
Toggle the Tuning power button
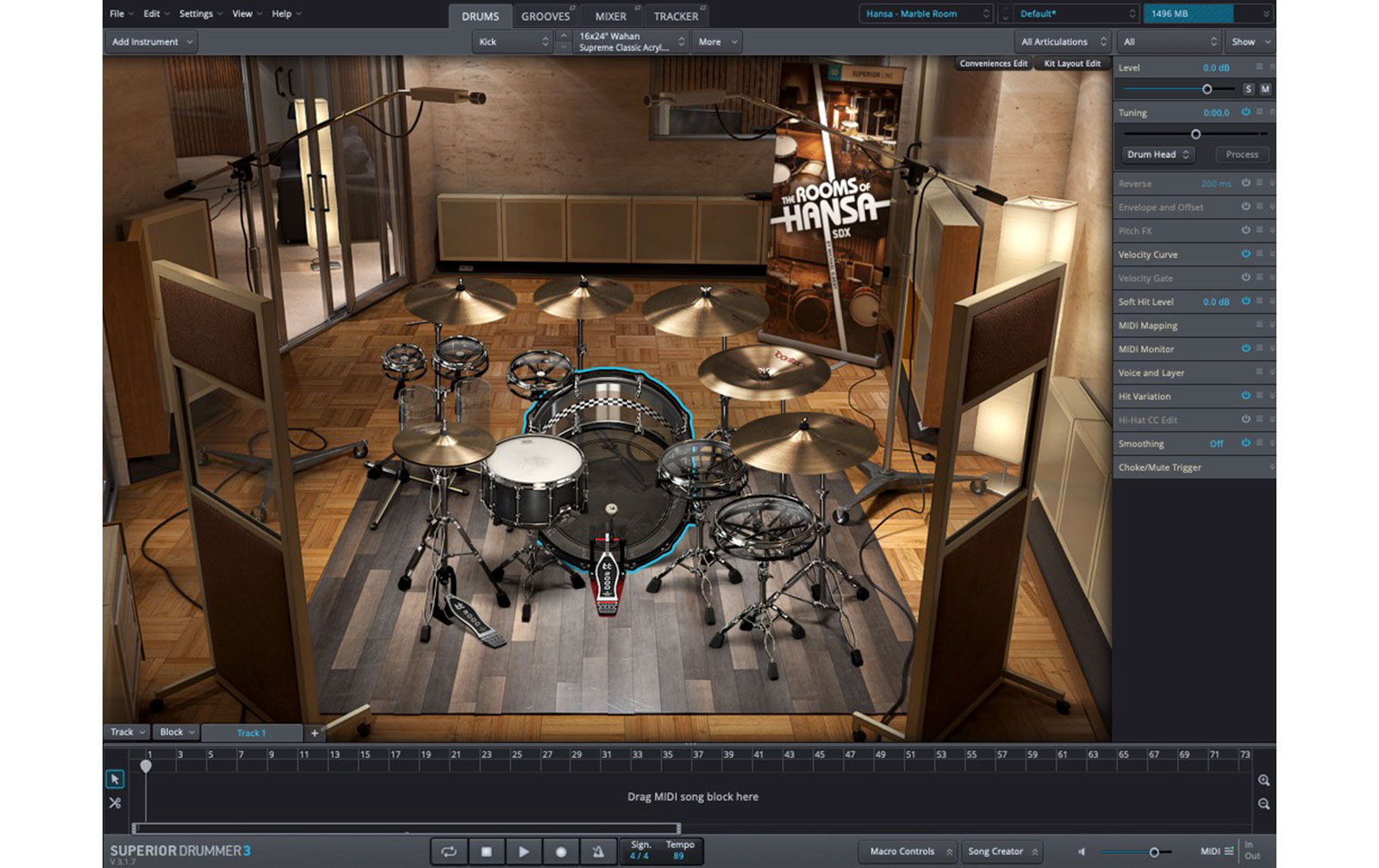coord(1245,112)
